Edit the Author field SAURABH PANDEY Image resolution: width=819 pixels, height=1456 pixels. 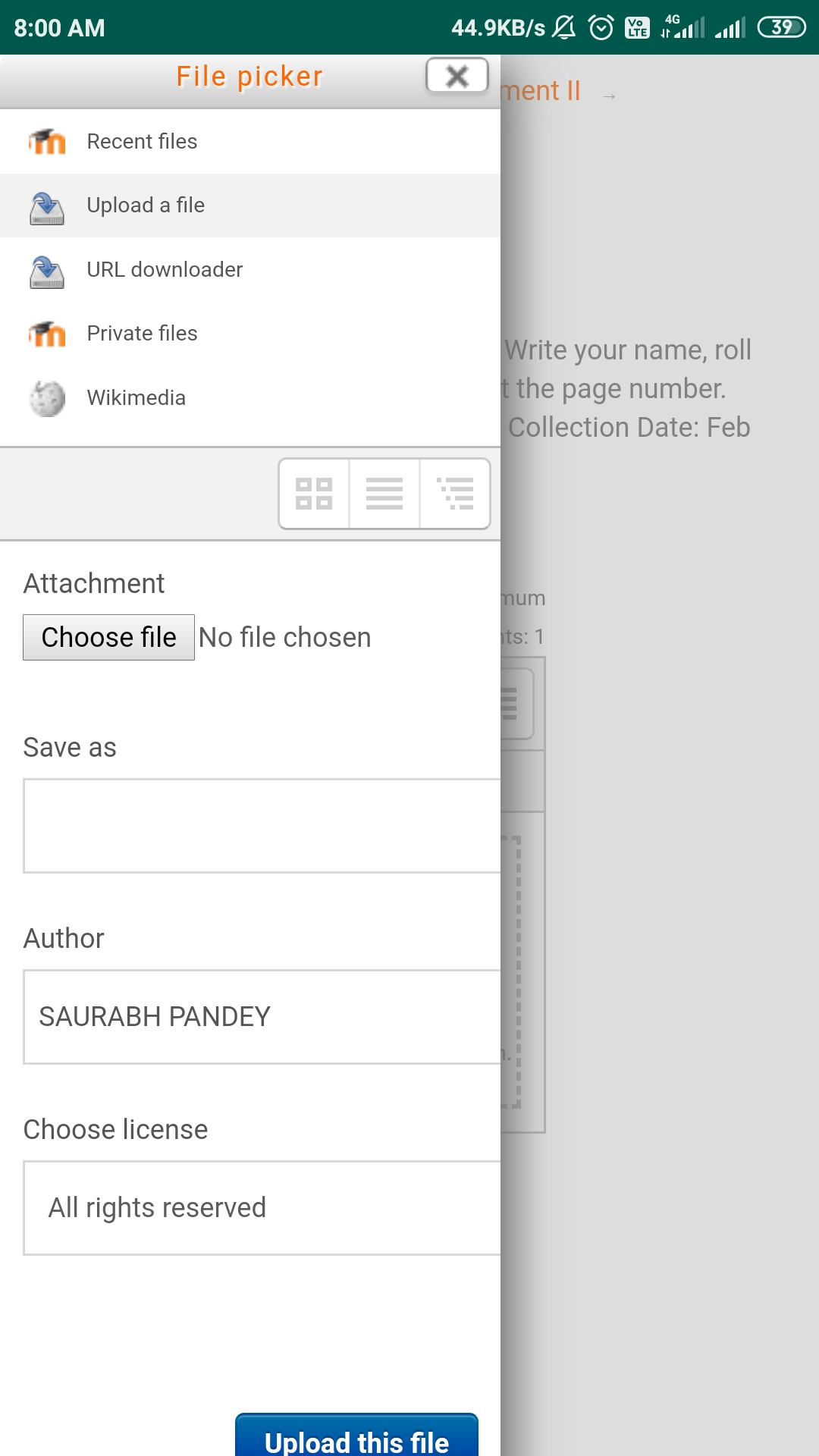[x=262, y=1017]
